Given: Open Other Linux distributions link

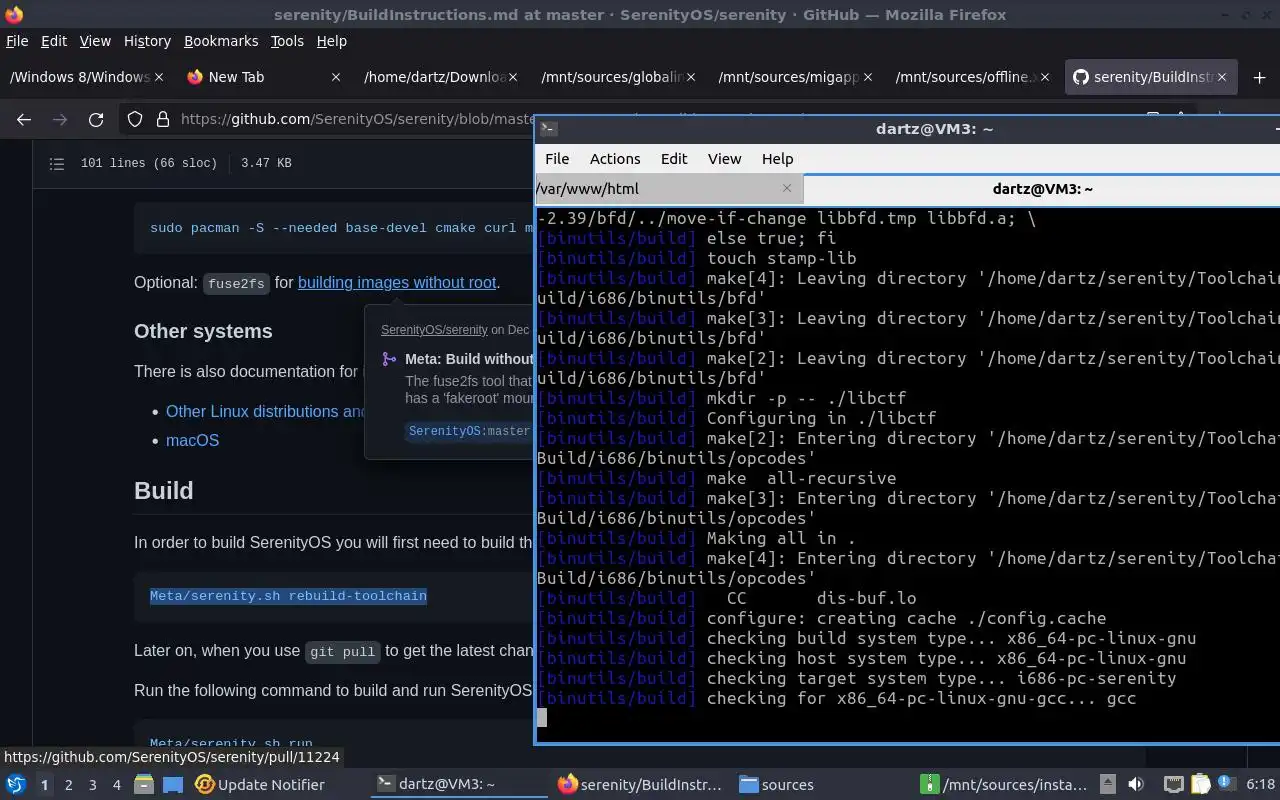Looking at the screenshot, I should point(266,411).
